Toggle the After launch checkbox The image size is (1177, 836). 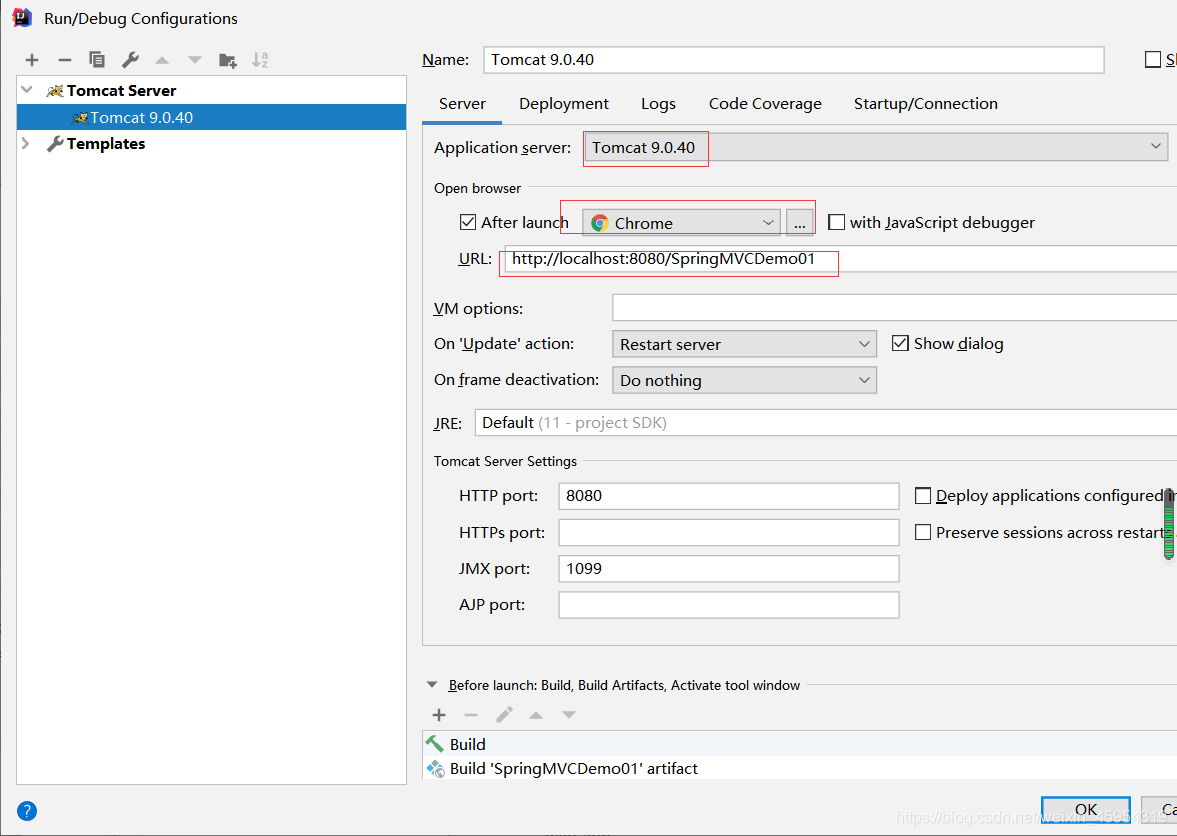[468, 222]
